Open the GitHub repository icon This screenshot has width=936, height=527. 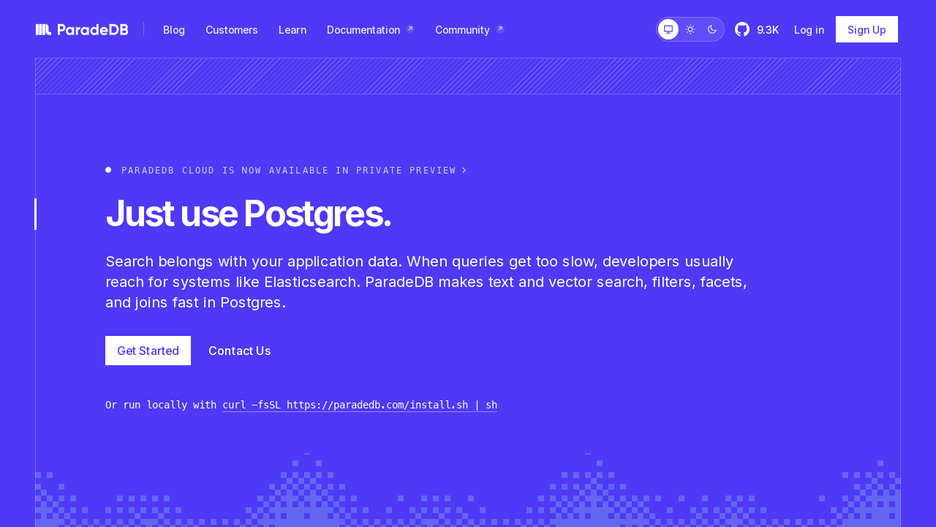pyautogui.click(x=742, y=29)
